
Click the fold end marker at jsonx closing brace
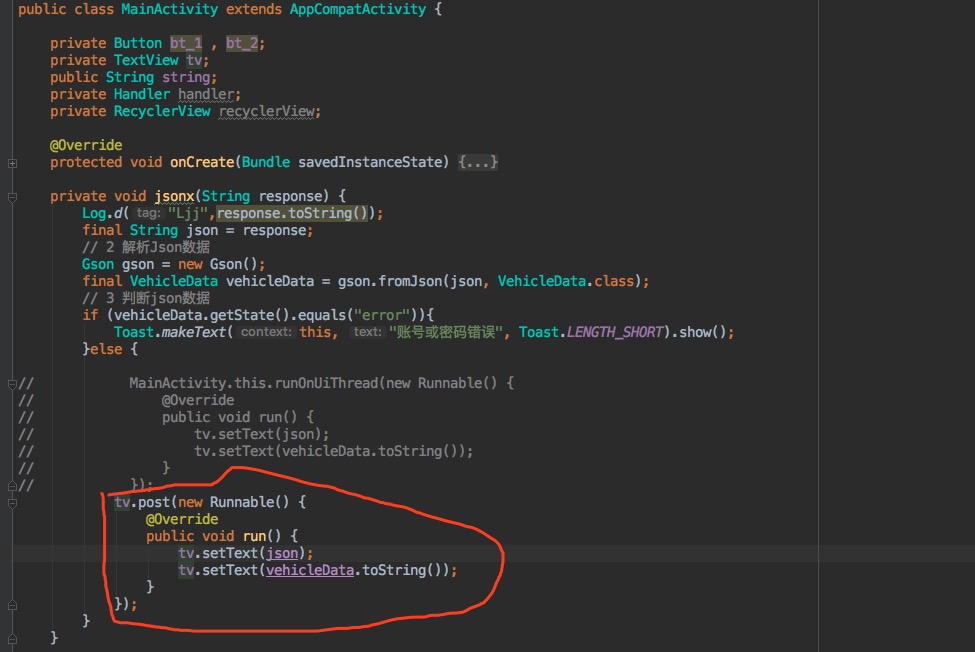[x=11, y=637]
